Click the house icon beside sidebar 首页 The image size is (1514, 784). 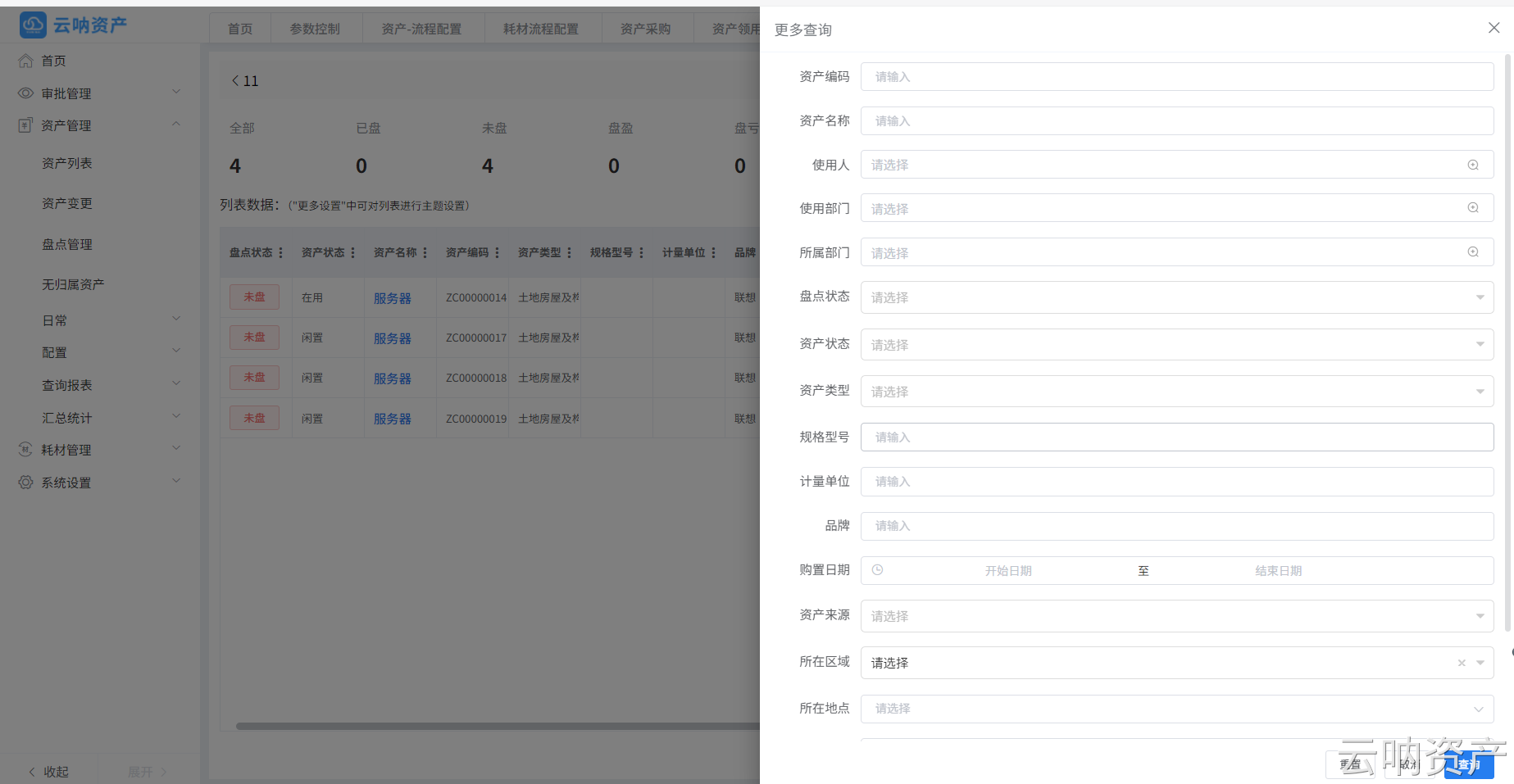26,61
